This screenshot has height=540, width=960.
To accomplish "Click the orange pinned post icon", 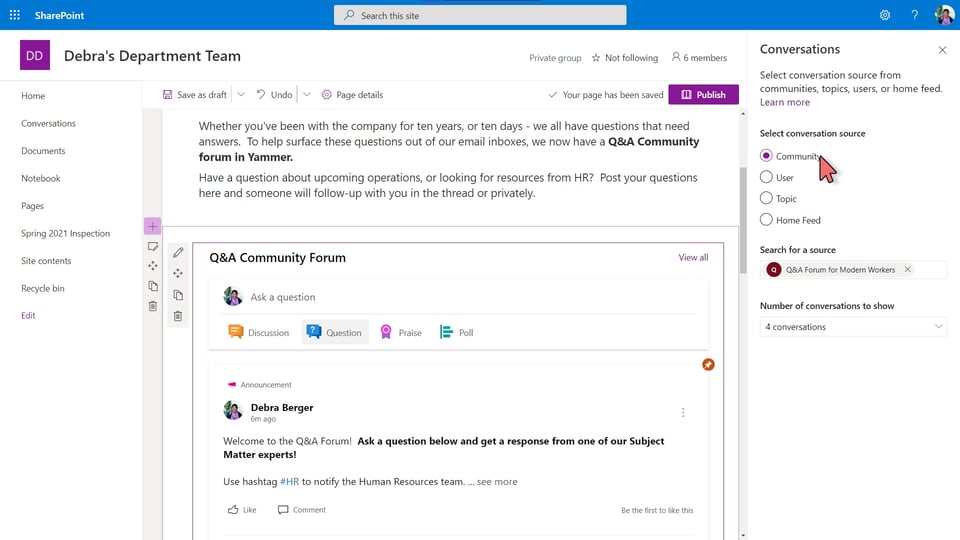I will [x=708, y=364].
